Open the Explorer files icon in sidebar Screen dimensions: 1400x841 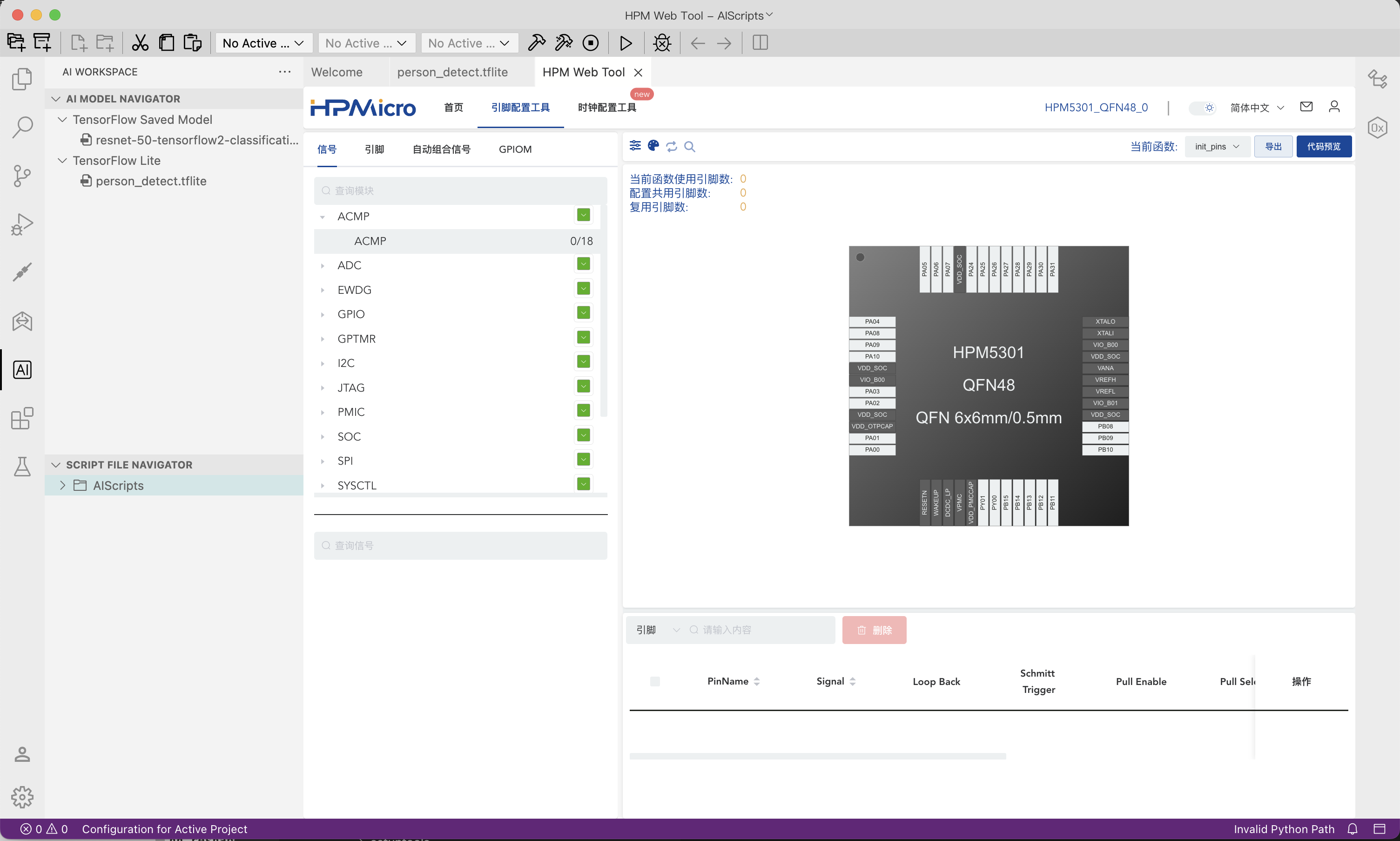[22, 79]
